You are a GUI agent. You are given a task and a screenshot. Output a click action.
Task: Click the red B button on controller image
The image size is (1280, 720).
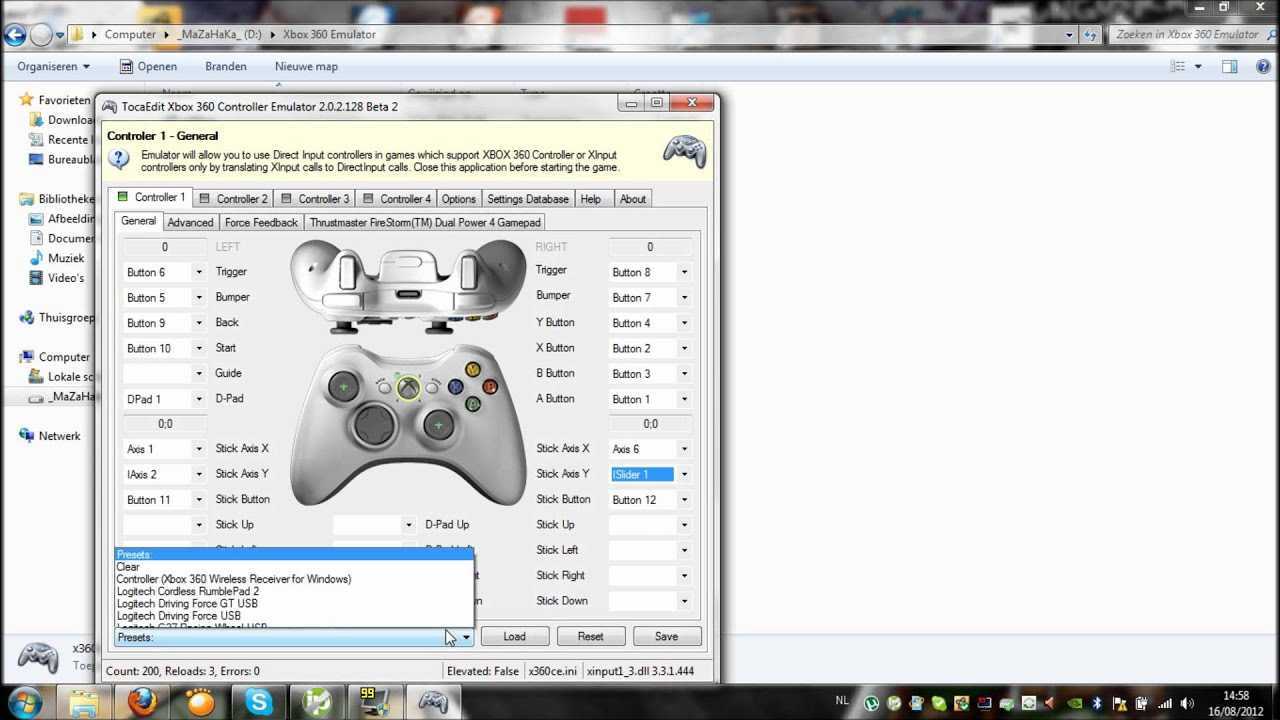490,387
